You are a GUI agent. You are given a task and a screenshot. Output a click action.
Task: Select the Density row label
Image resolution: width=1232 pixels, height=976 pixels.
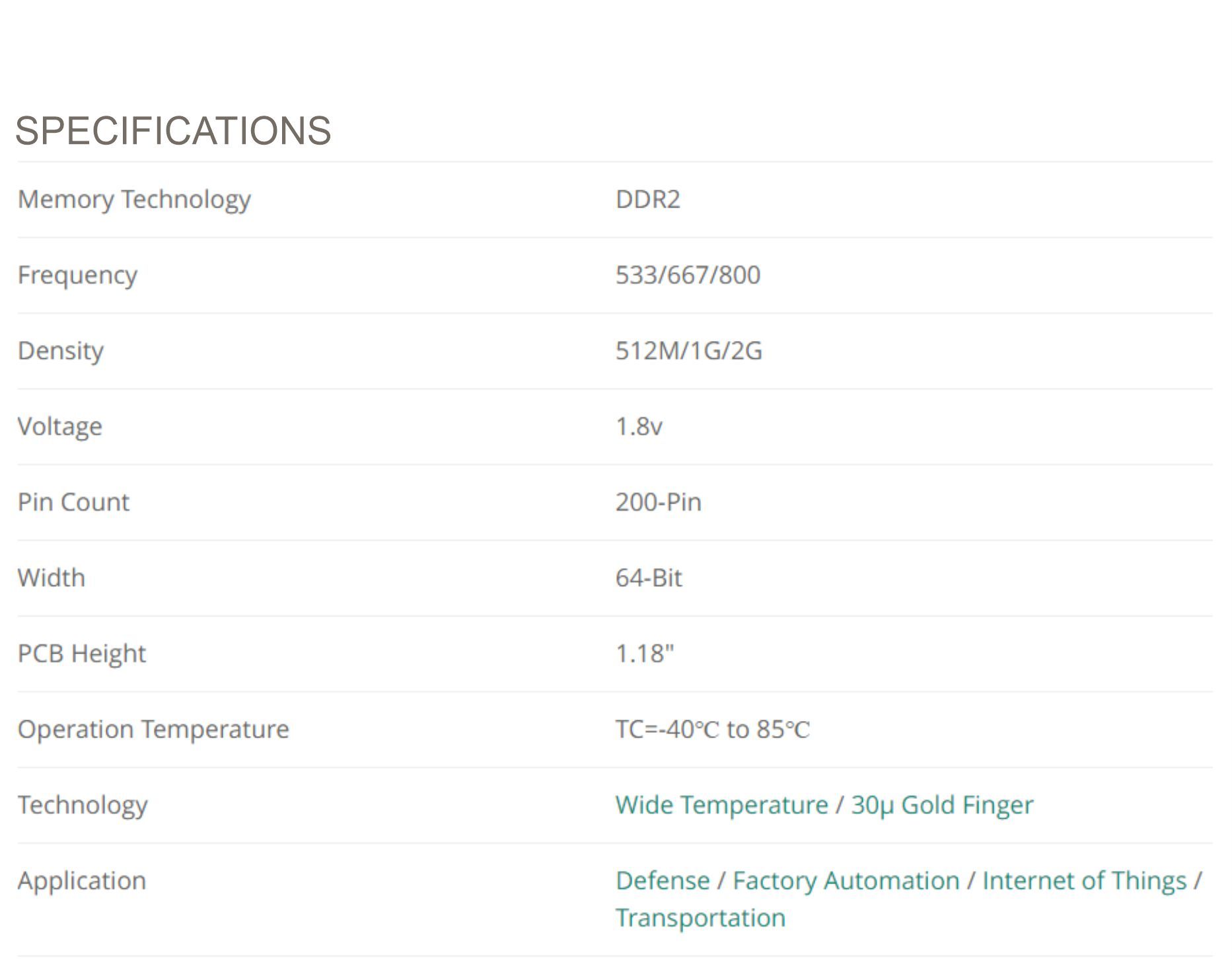(x=61, y=351)
